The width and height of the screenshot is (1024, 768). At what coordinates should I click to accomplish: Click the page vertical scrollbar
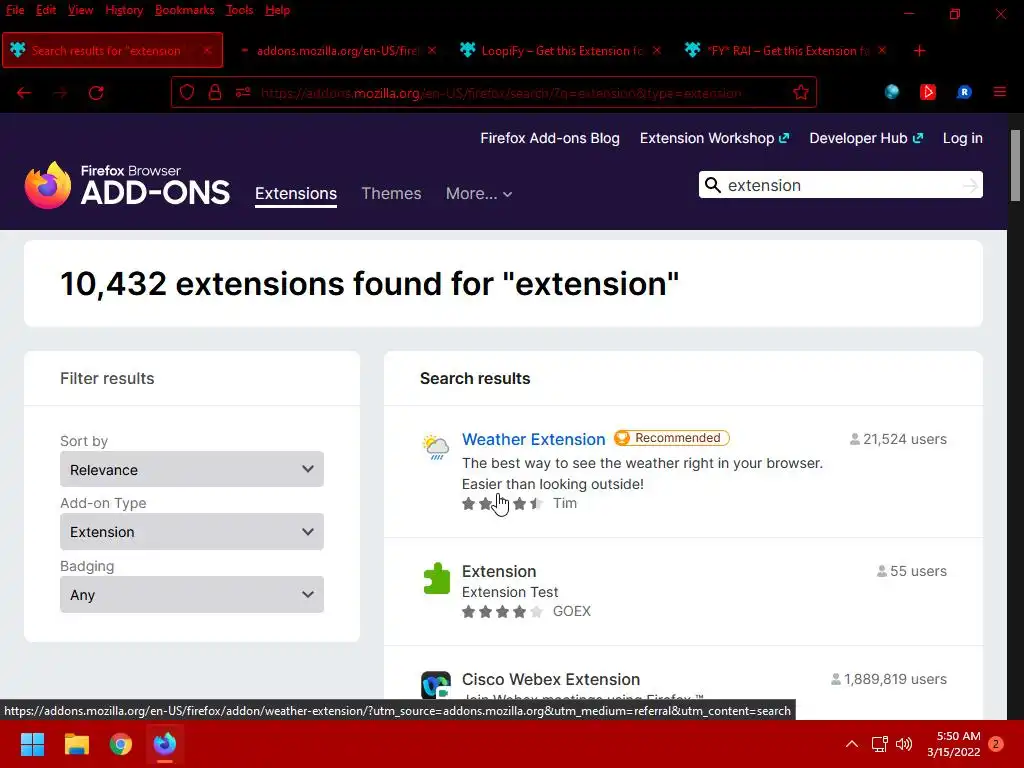[1016, 166]
